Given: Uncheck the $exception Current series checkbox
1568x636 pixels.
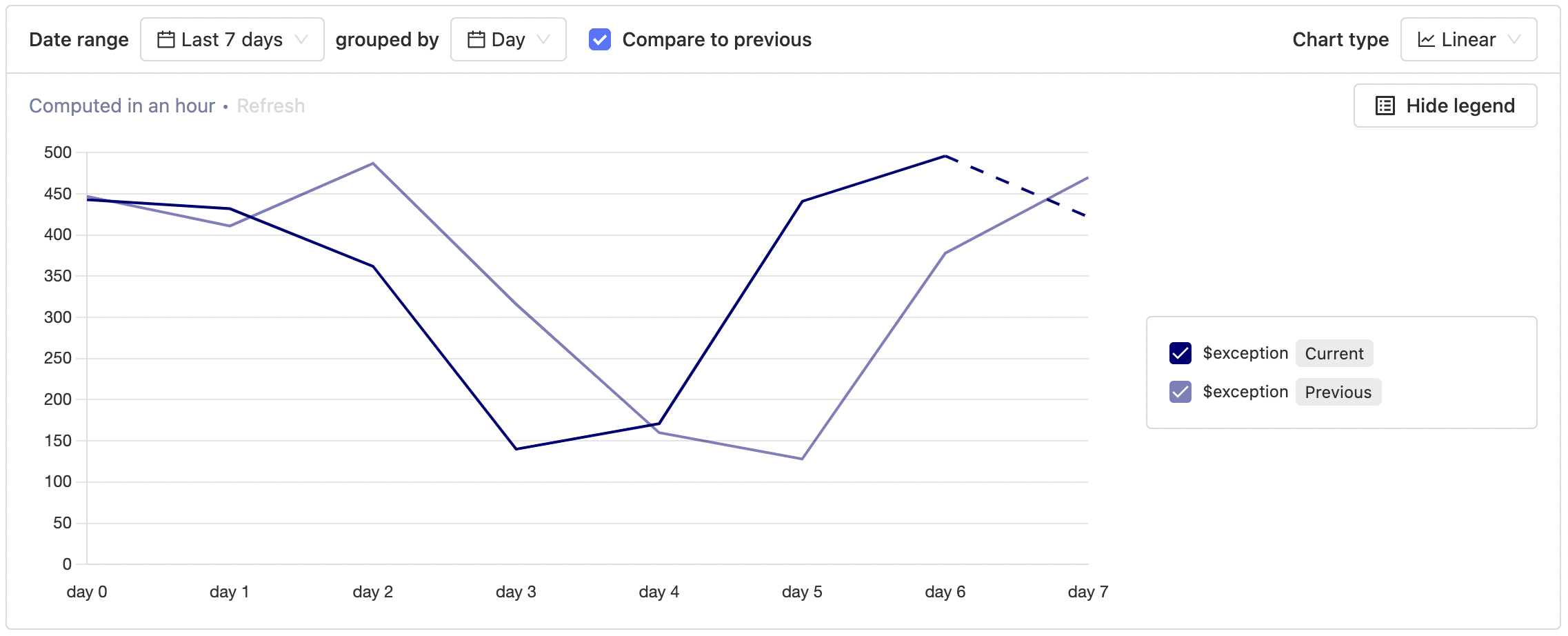Looking at the screenshot, I should click(x=1180, y=353).
